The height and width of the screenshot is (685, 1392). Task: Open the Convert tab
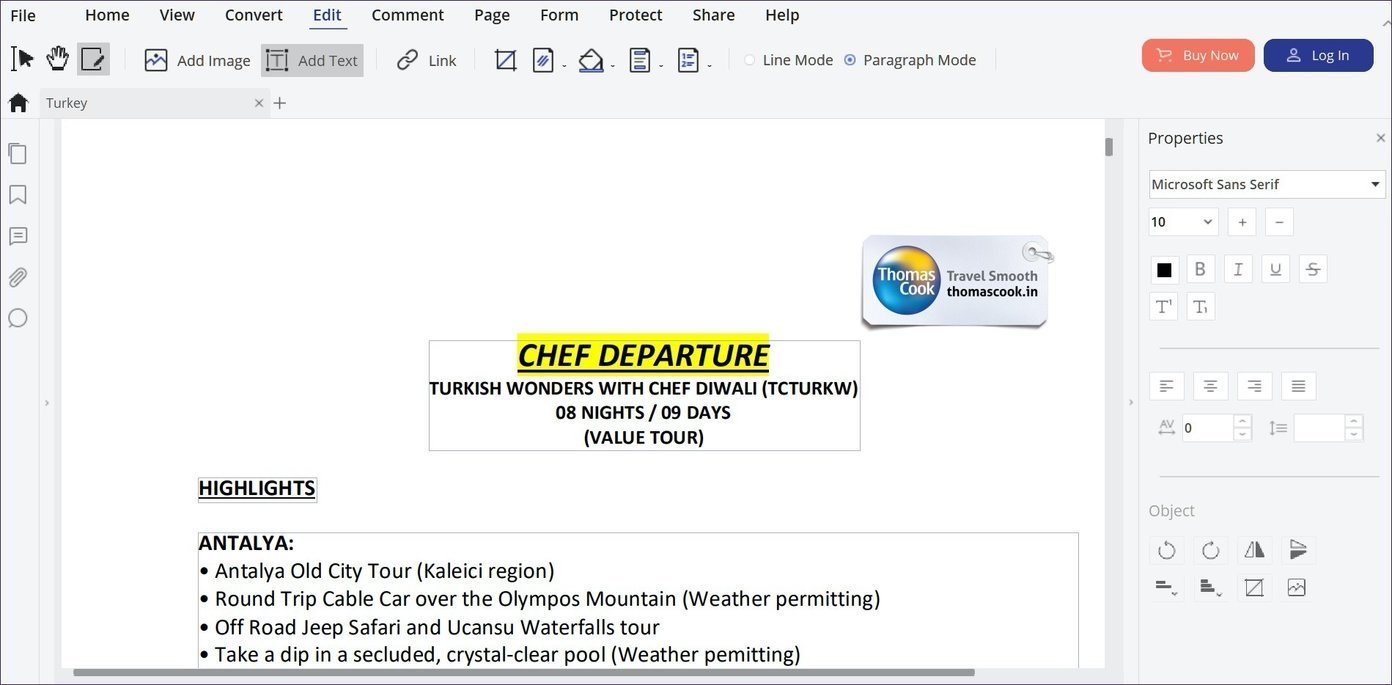coord(254,15)
